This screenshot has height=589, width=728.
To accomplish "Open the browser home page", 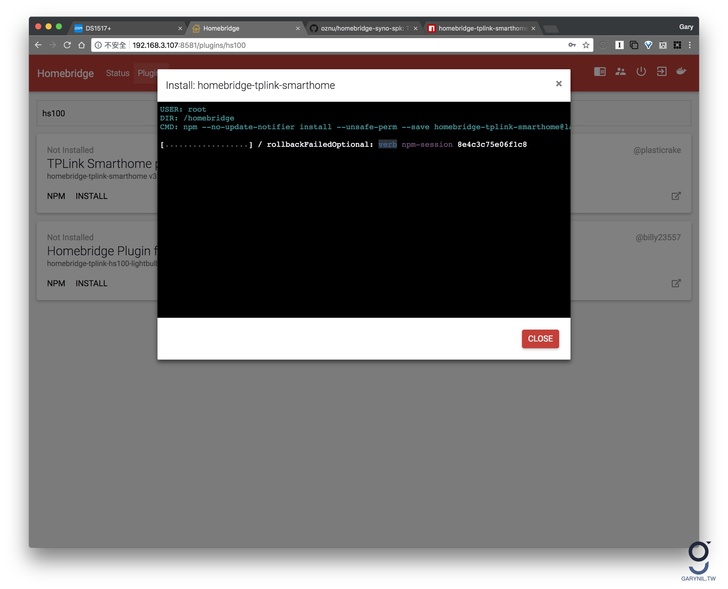I will click(81, 45).
